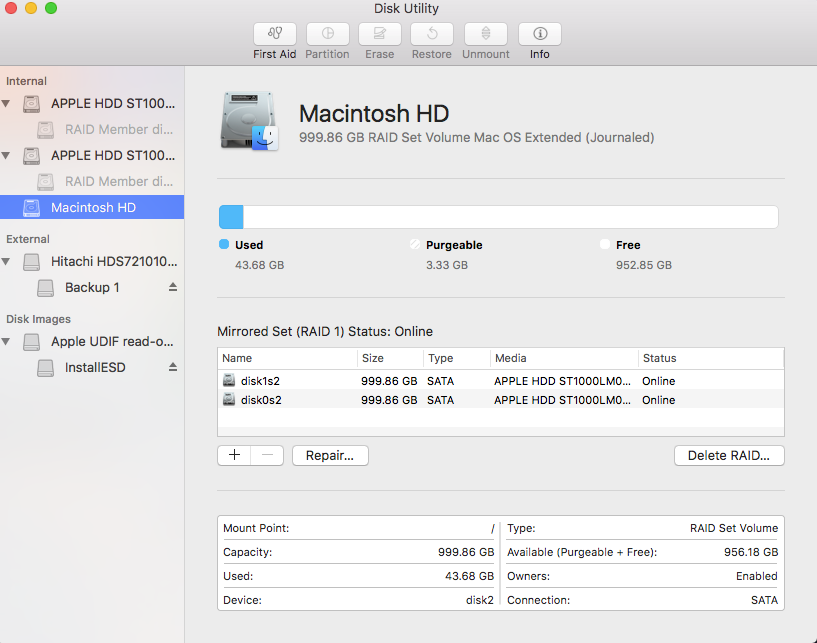Click the Delete RAID... button
Viewport: 817px width, 643px height.
729,455
